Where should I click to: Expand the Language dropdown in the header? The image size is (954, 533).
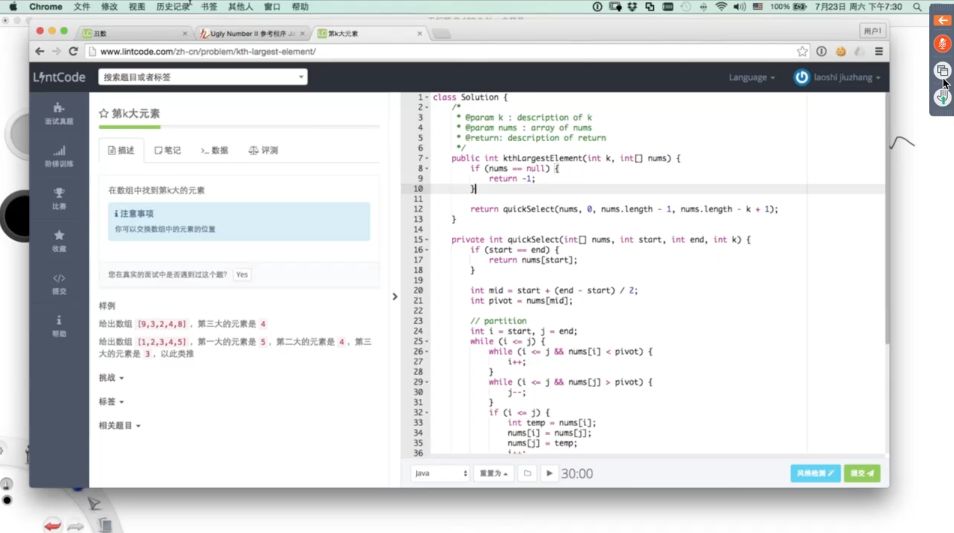(751, 77)
